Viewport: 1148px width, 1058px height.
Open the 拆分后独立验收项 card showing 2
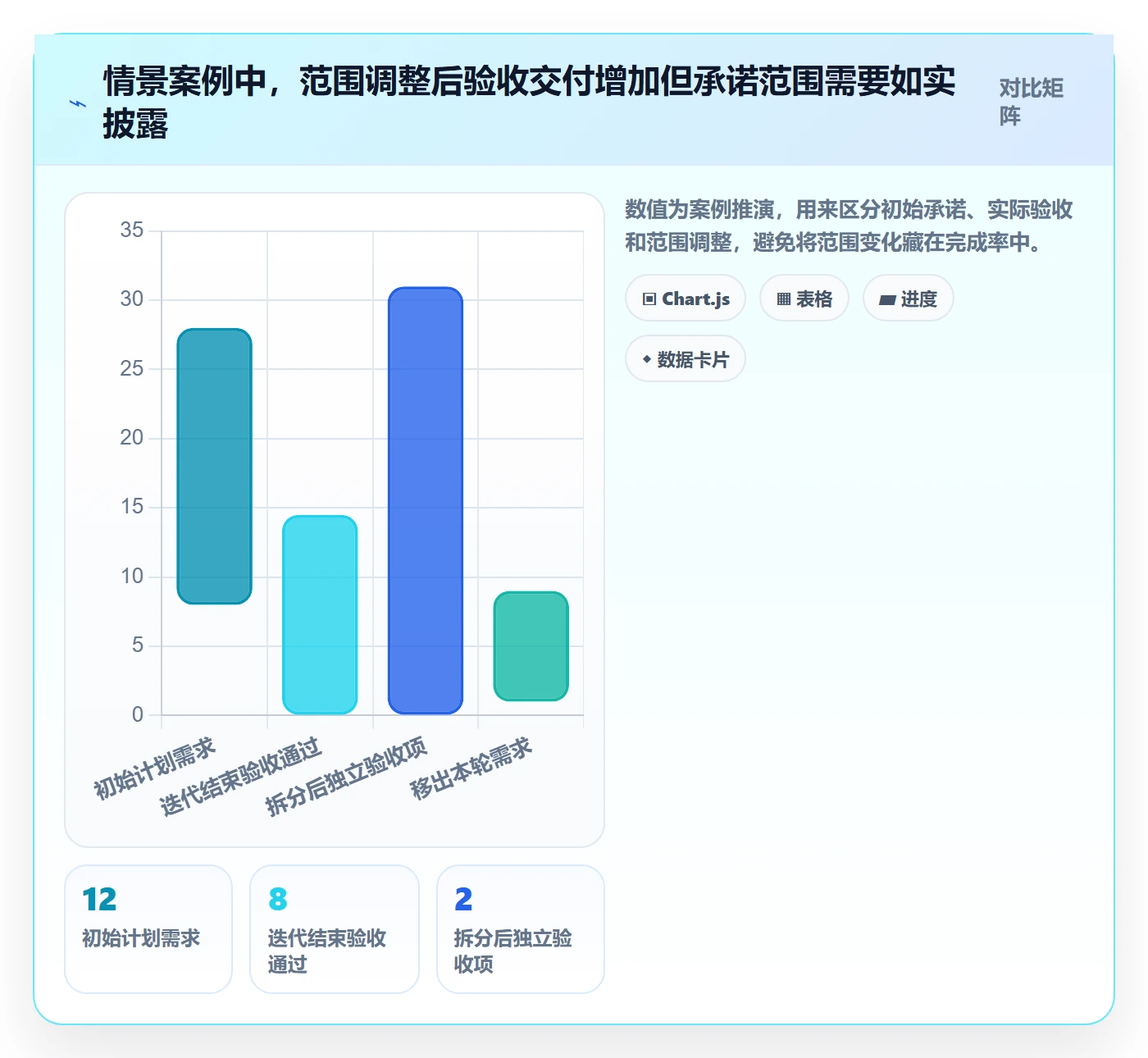click(x=521, y=929)
